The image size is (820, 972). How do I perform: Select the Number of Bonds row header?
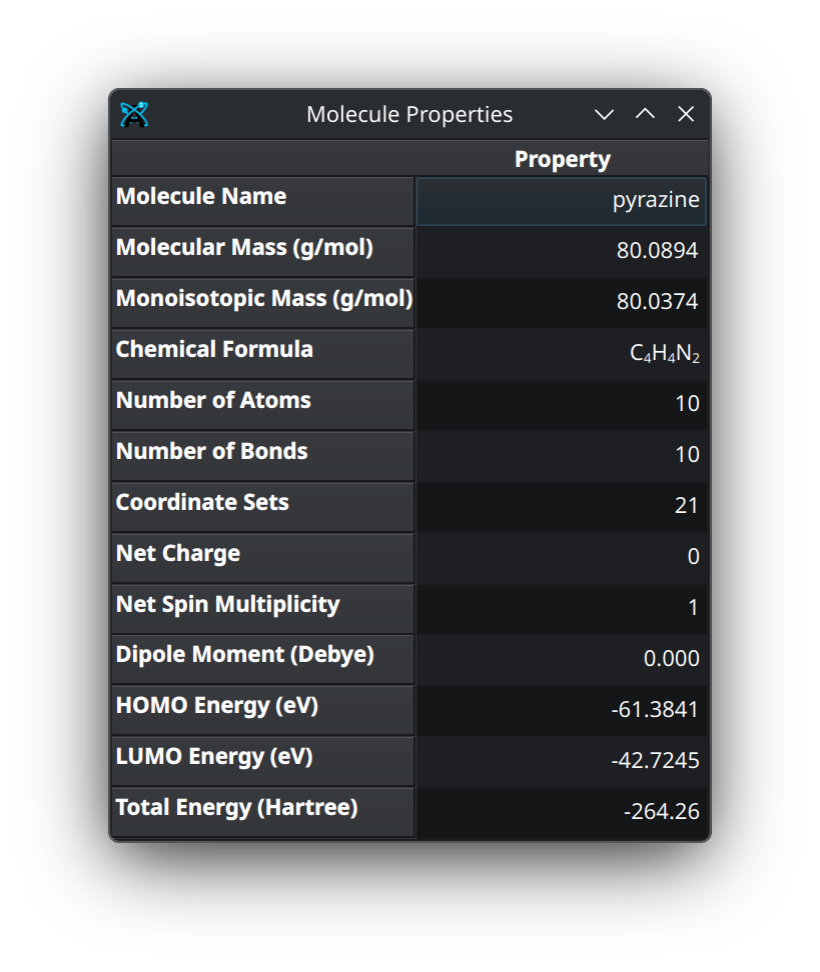pyautogui.click(x=262, y=455)
